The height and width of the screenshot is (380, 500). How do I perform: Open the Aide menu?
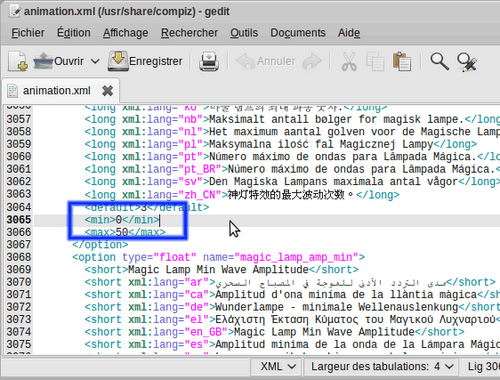point(349,33)
